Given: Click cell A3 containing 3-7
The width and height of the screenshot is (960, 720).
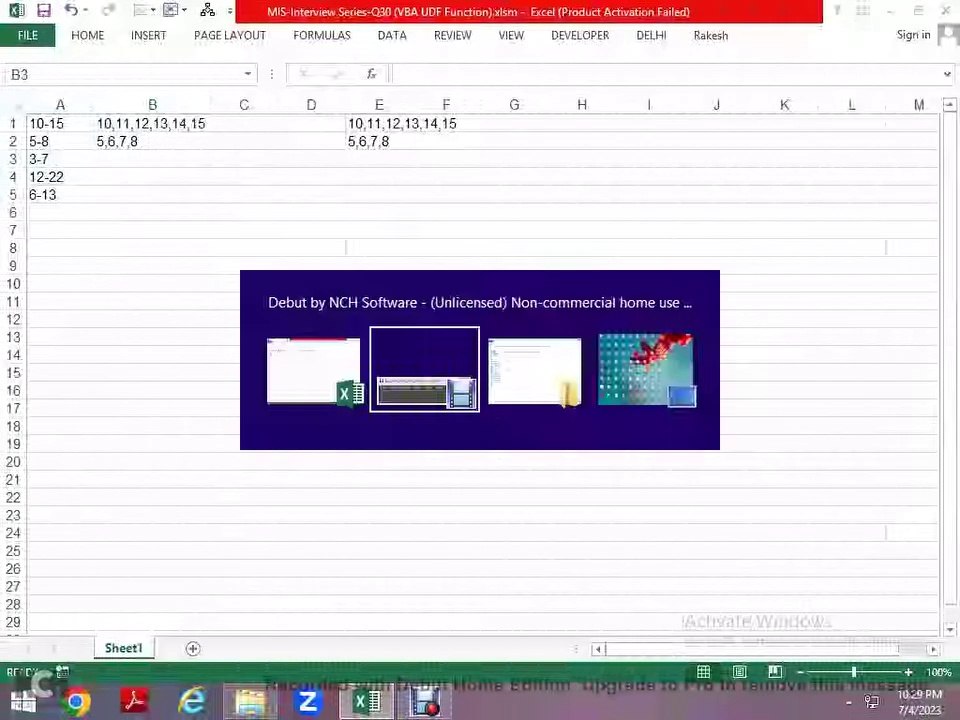Looking at the screenshot, I should pyautogui.click(x=60, y=159).
